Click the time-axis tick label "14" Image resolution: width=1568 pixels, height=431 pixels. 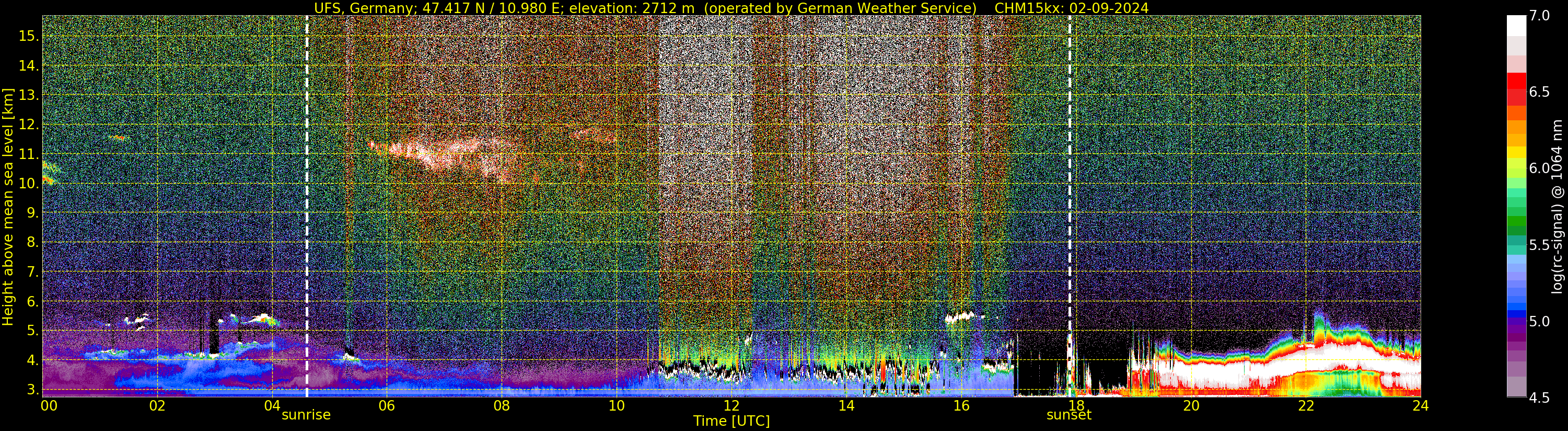[846, 406]
